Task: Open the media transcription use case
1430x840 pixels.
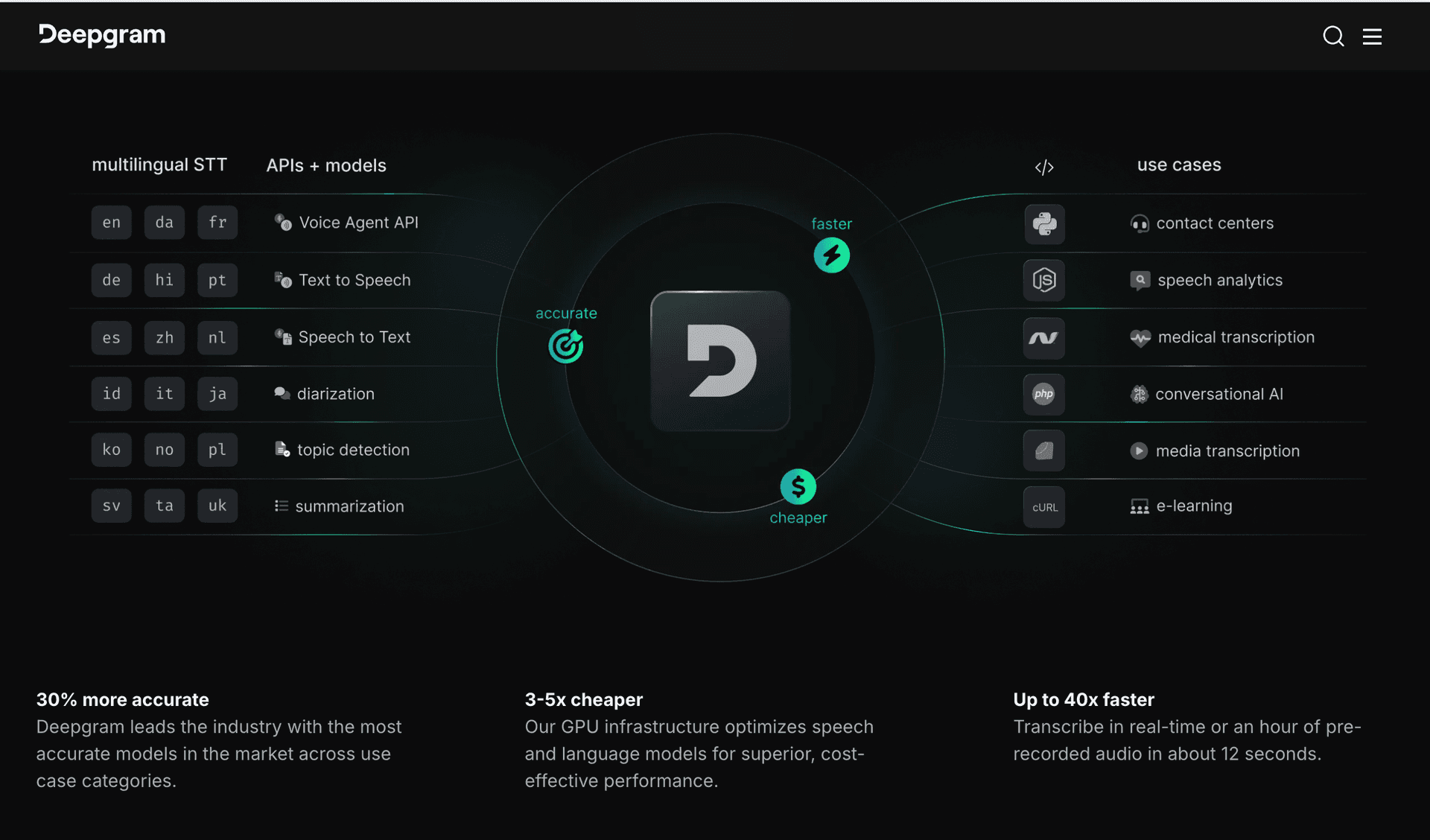Action: pyautogui.click(x=1227, y=451)
